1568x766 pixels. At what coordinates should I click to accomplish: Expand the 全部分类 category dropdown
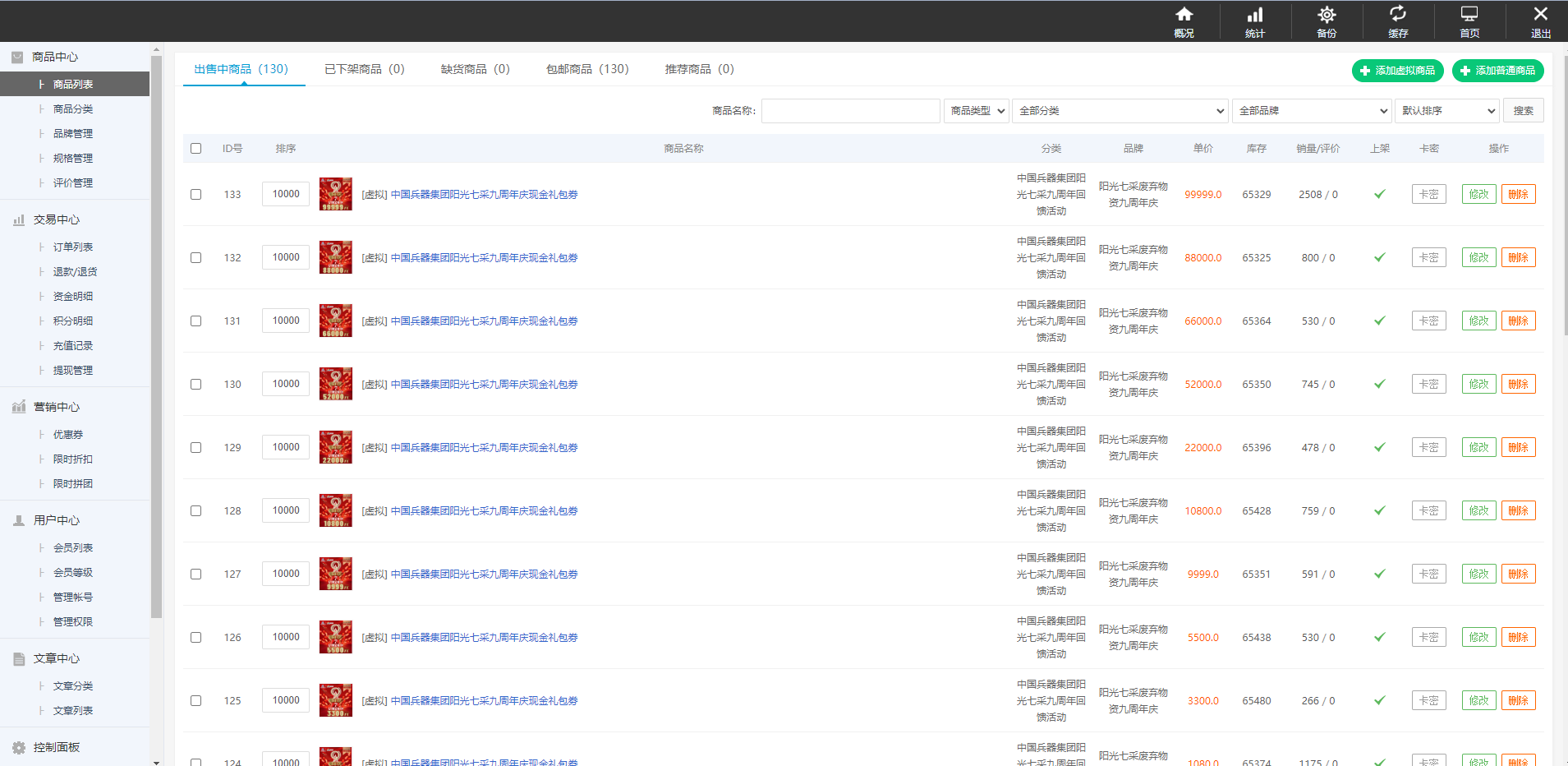pyautogui.click(x=1120, y=111)
